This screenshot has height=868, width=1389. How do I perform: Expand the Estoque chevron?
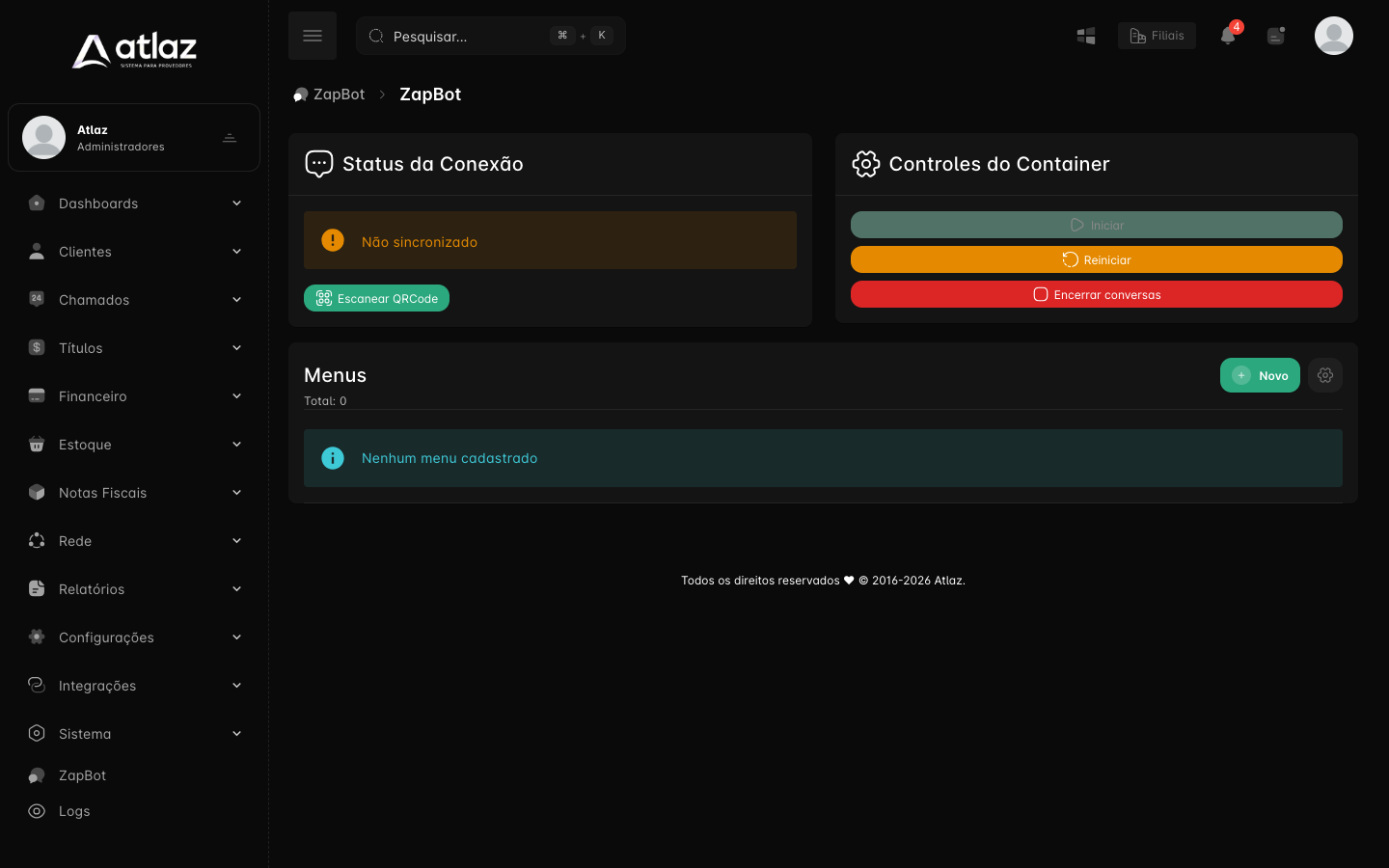pos(236,445)
